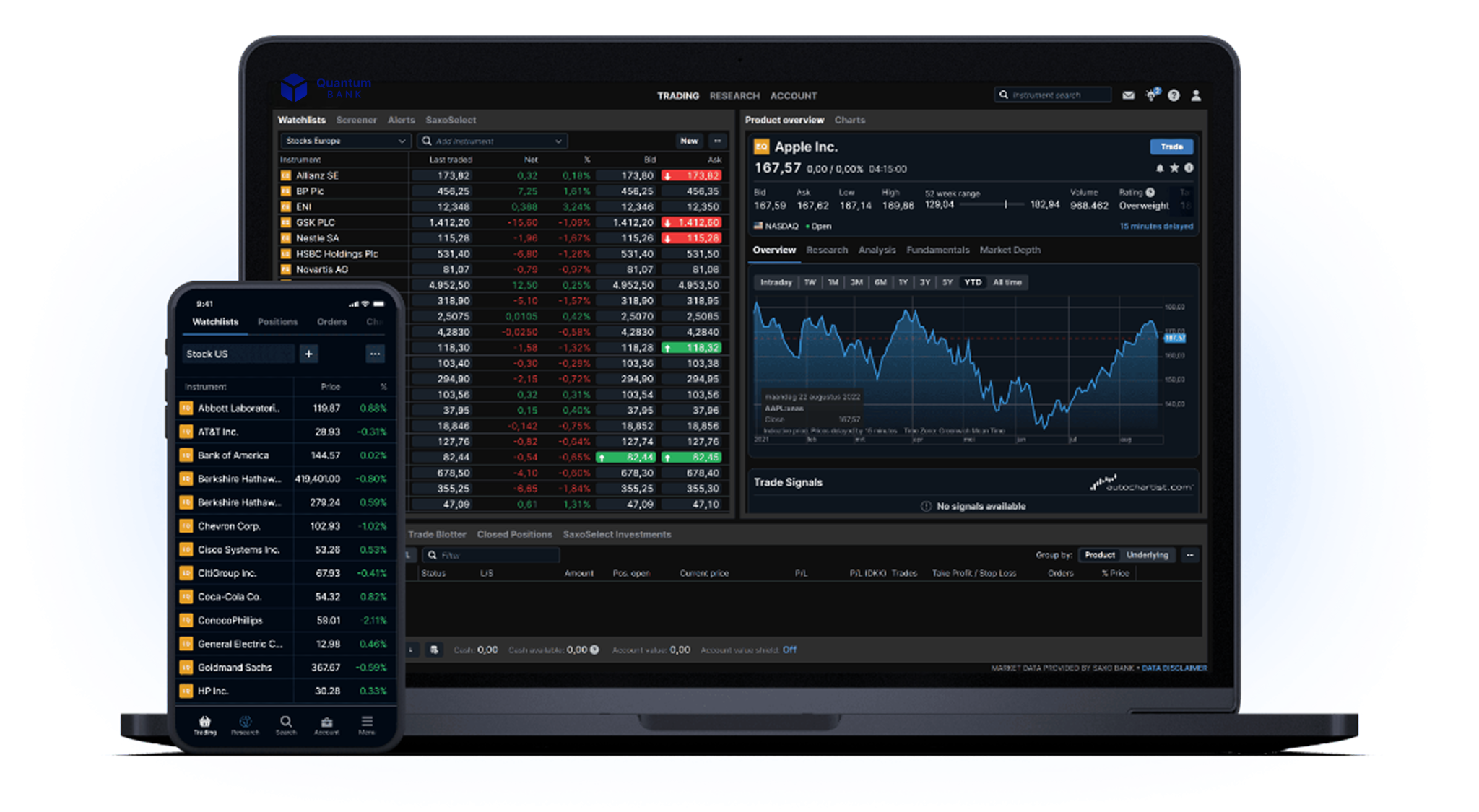Click the Rating help icon

(1150, 193)
